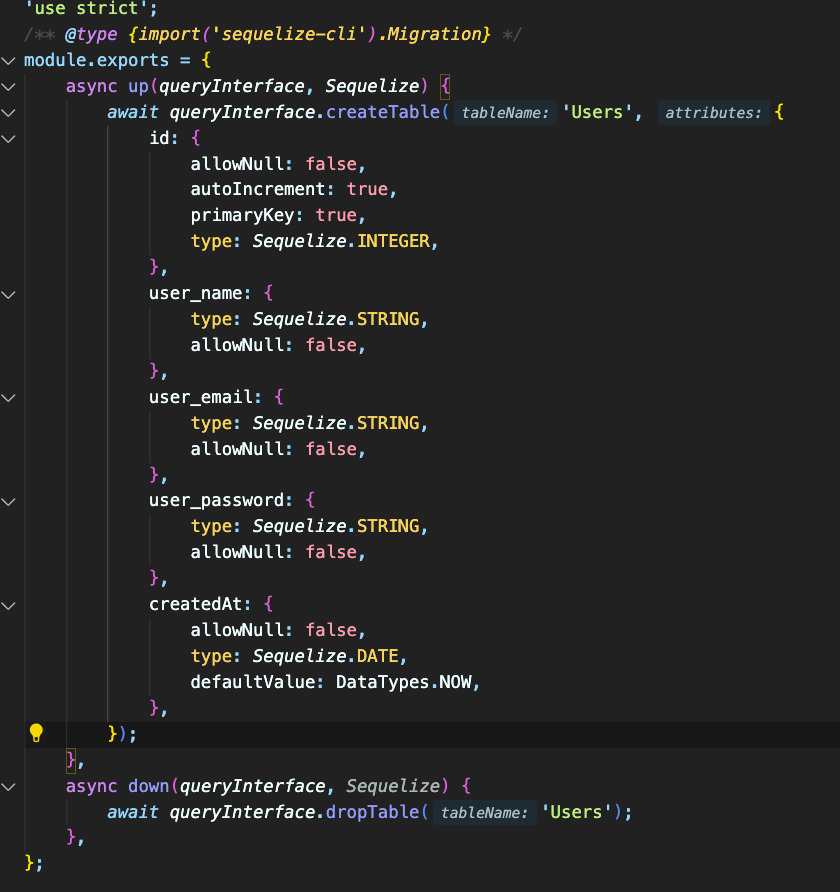Click the dropTable method name
Screen dimensions: 840x892
(x=373, y=812)
